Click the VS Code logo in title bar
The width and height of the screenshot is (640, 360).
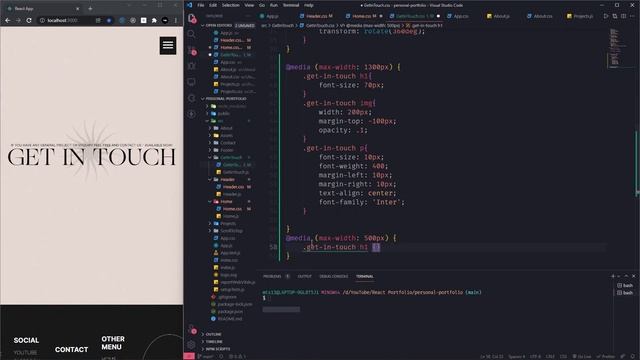click(189, 5)
